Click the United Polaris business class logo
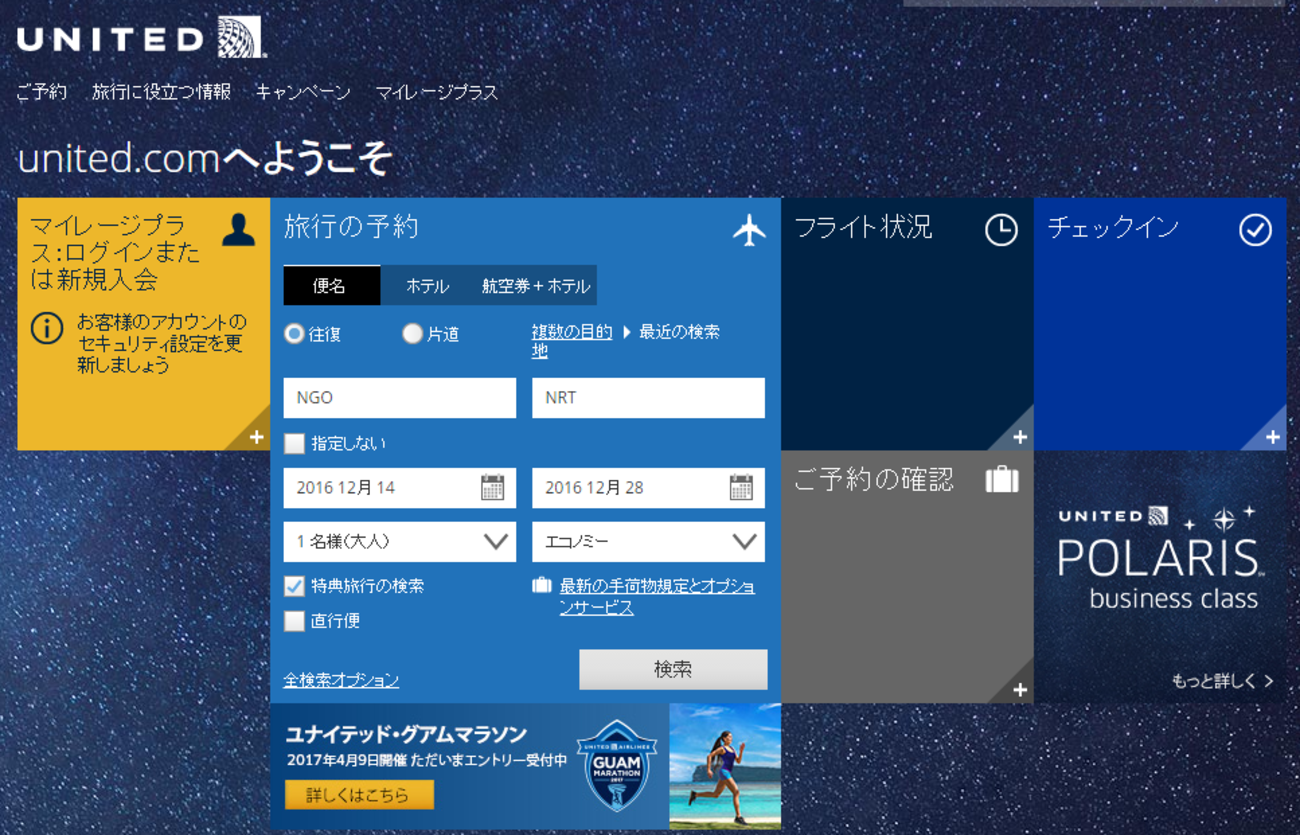This screenshot has width=1300, height=835. 1160,558
